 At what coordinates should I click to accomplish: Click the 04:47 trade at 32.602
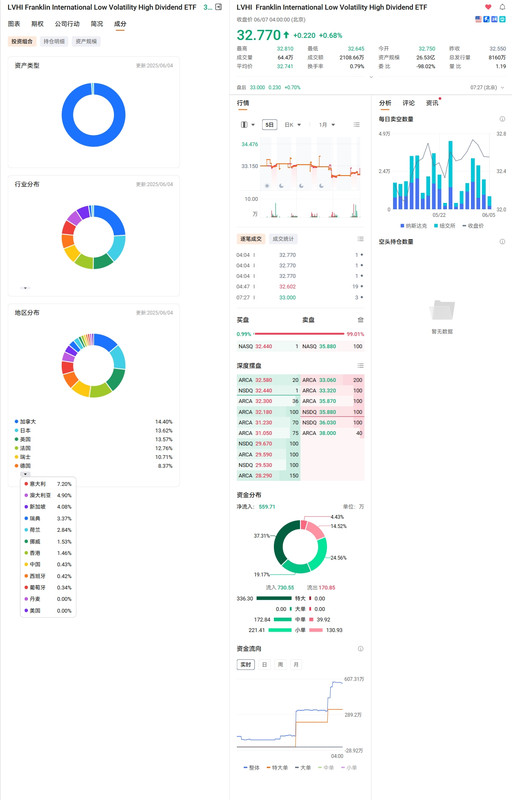pos(300,287)
